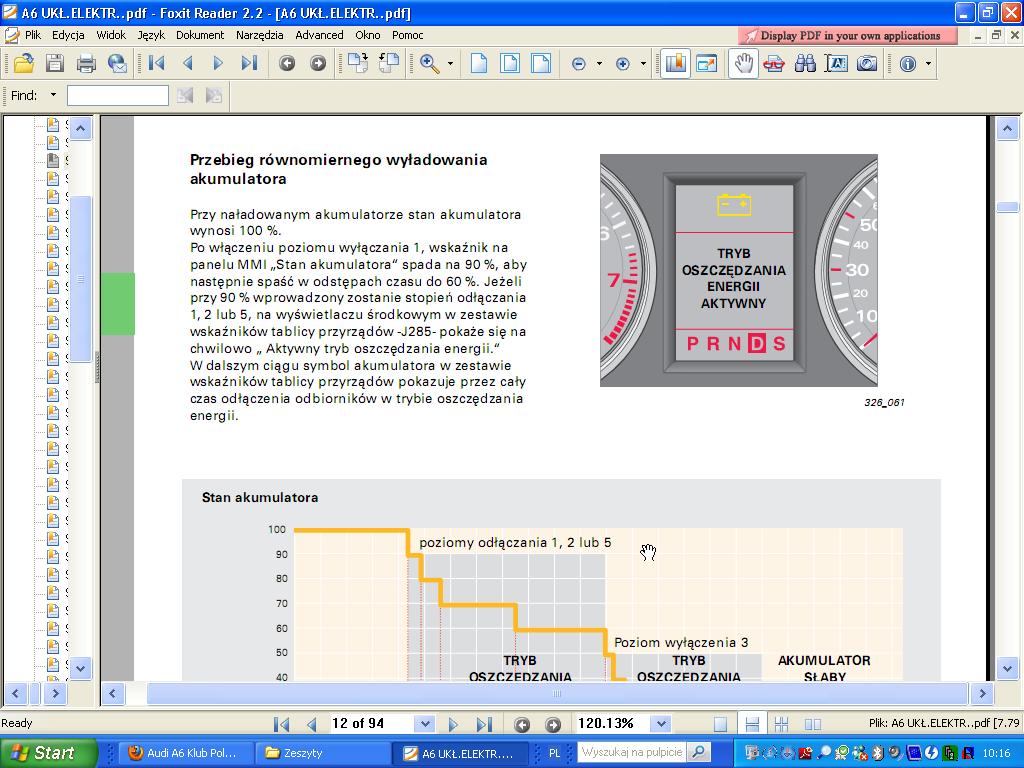Click the Find text input field
1024x768 pixels.
click(x=118, y=95)
